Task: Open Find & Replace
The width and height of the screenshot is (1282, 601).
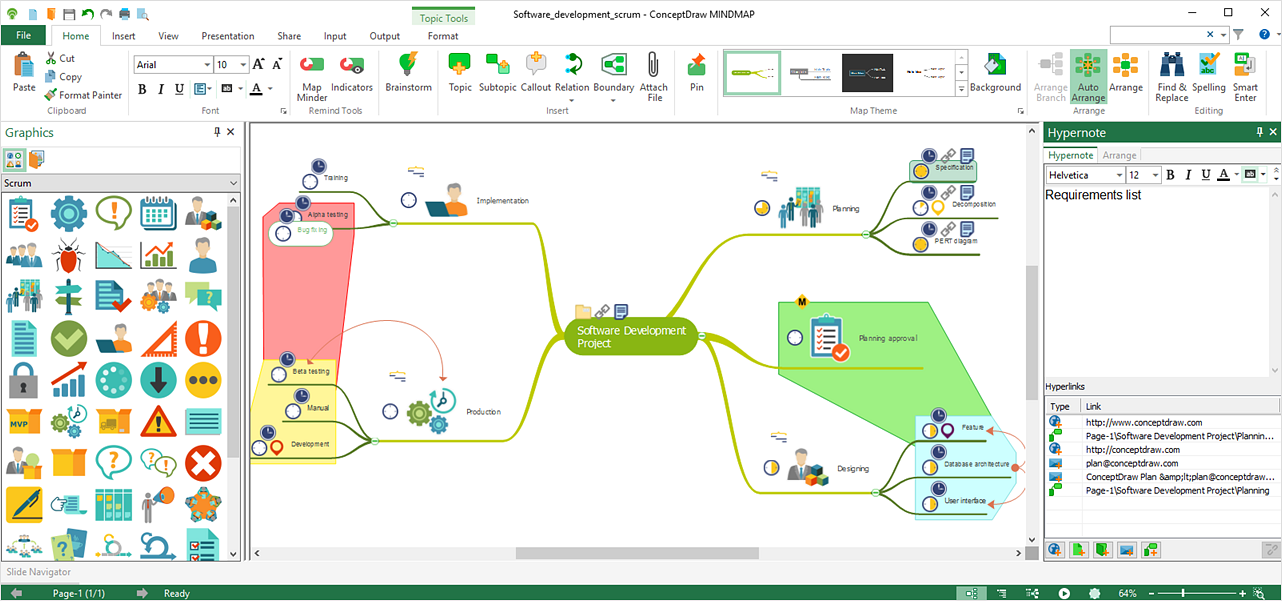Action: (1171, 77)
